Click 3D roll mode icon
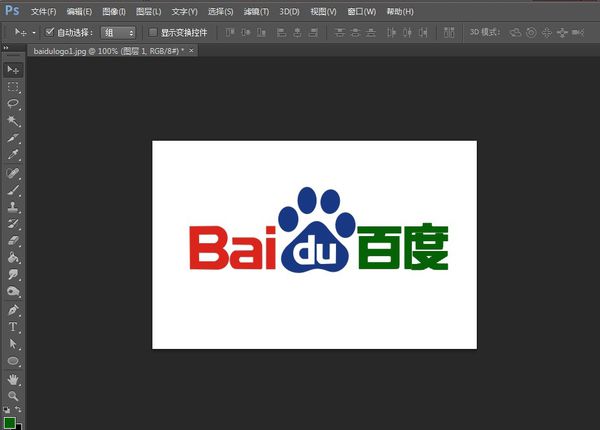Image resolution: width=600 pixels, height=430 pixels. [531, 33]
